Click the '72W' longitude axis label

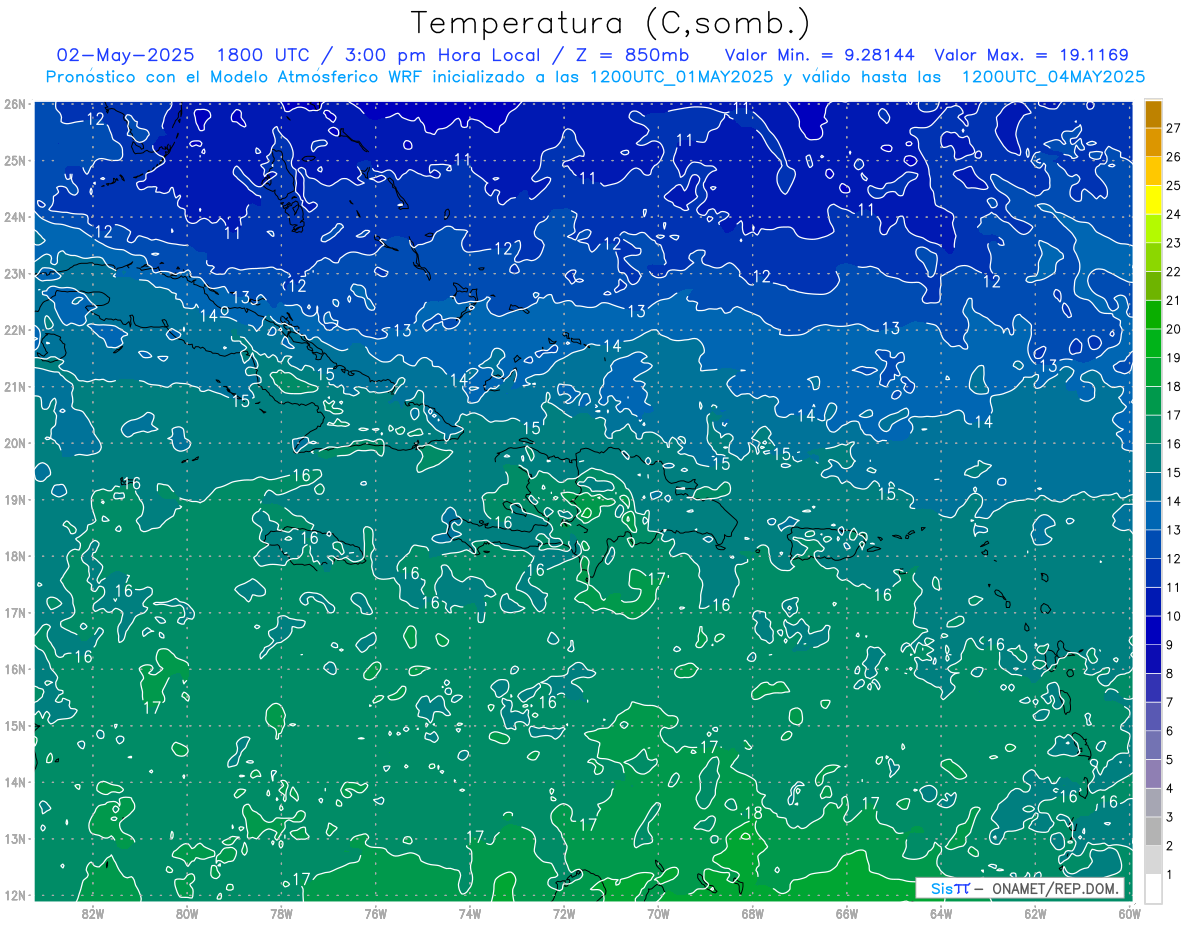coord(564,912)
